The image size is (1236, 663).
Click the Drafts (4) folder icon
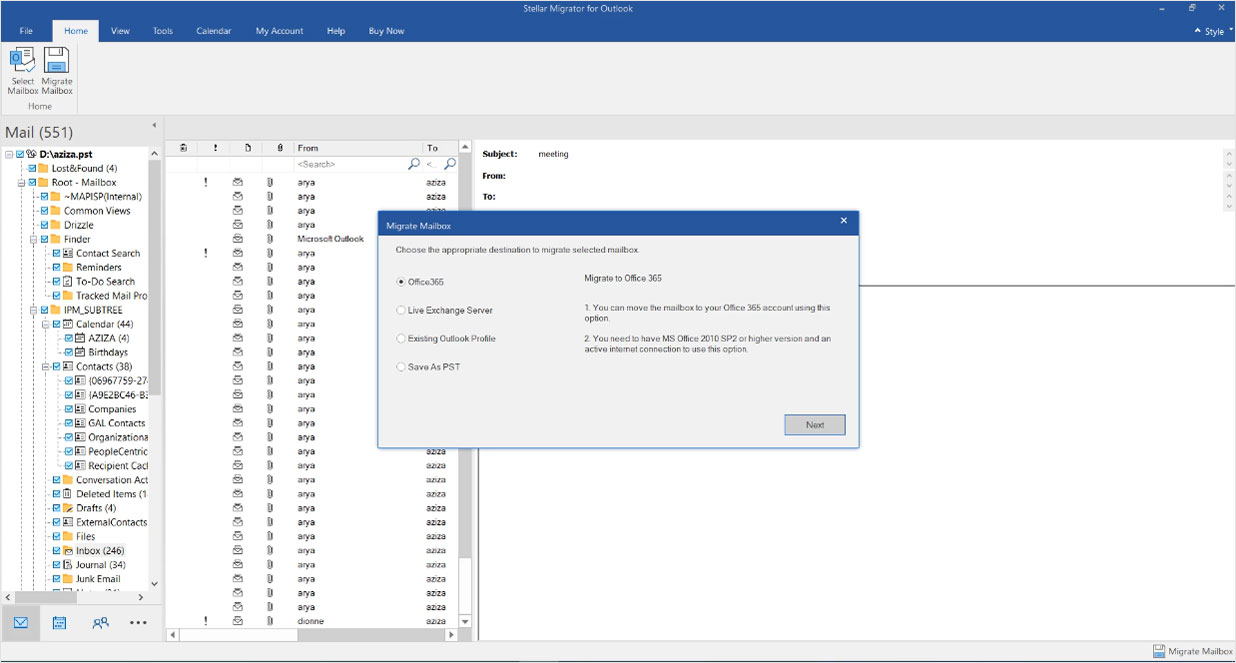pos(68,508)
